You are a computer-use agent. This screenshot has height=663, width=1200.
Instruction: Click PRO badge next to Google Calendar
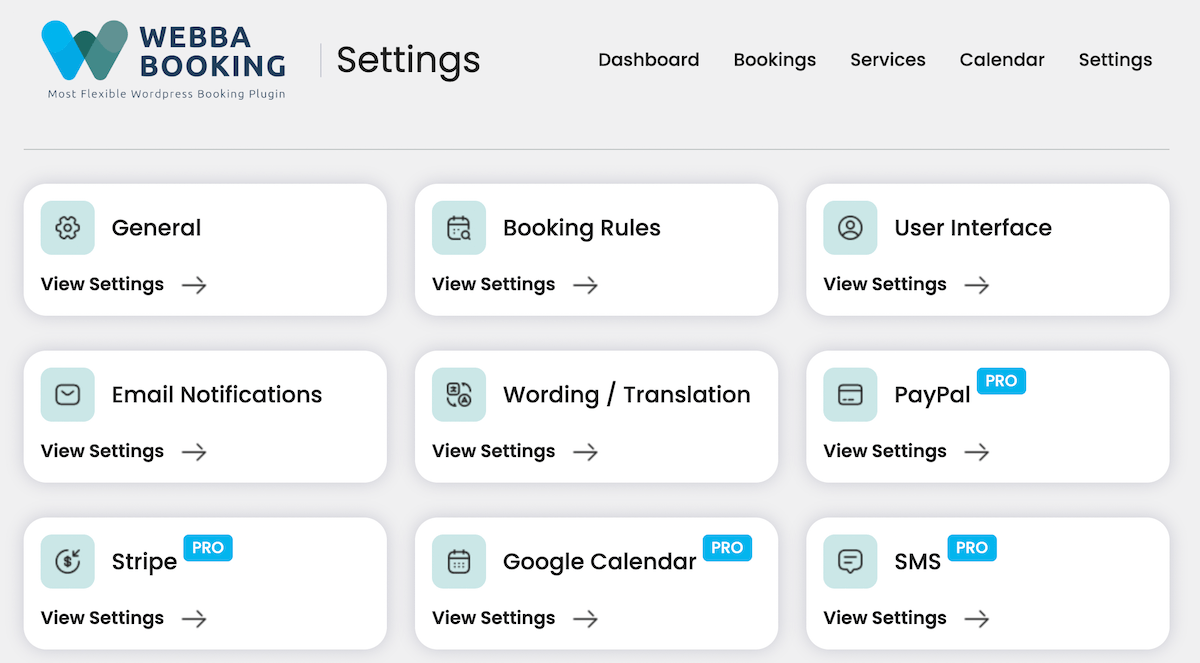(x=727, y=548)
